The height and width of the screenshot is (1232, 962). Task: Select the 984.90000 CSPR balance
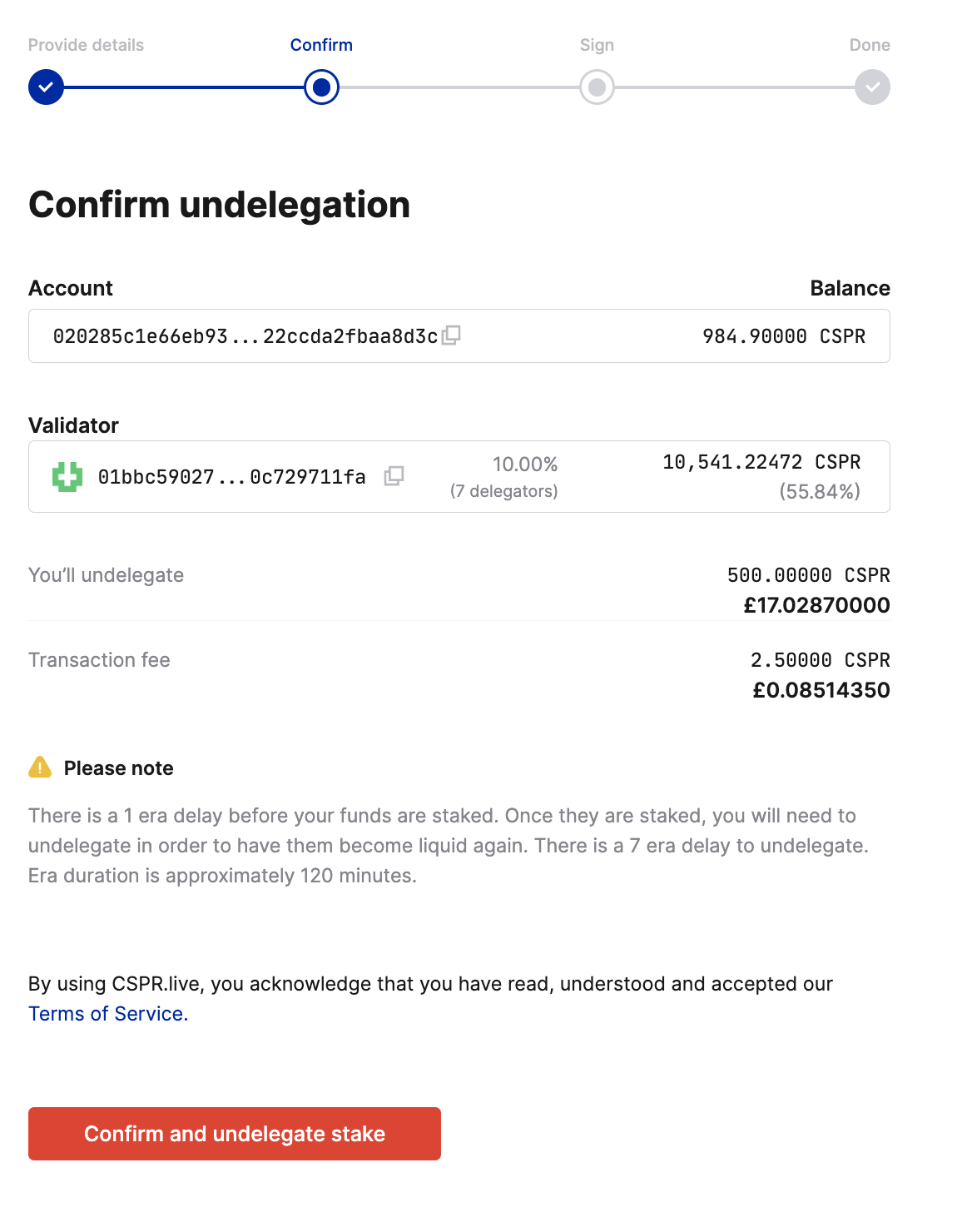[782, 335]
